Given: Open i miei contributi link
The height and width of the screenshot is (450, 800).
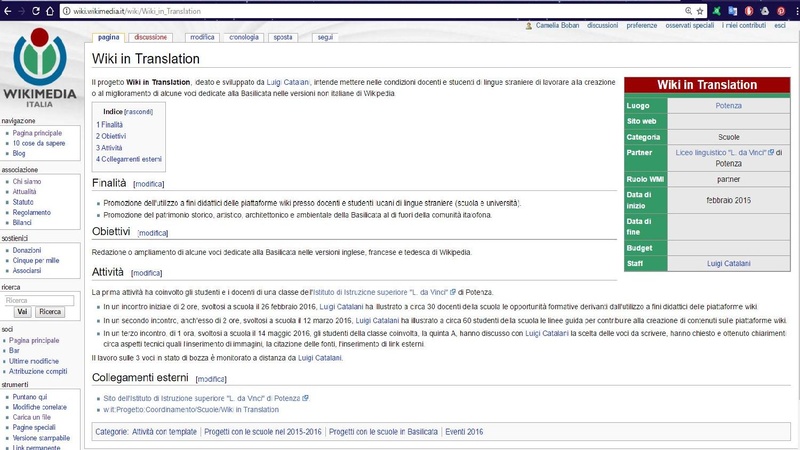Looking at the screenshot, I should [743, 26].
